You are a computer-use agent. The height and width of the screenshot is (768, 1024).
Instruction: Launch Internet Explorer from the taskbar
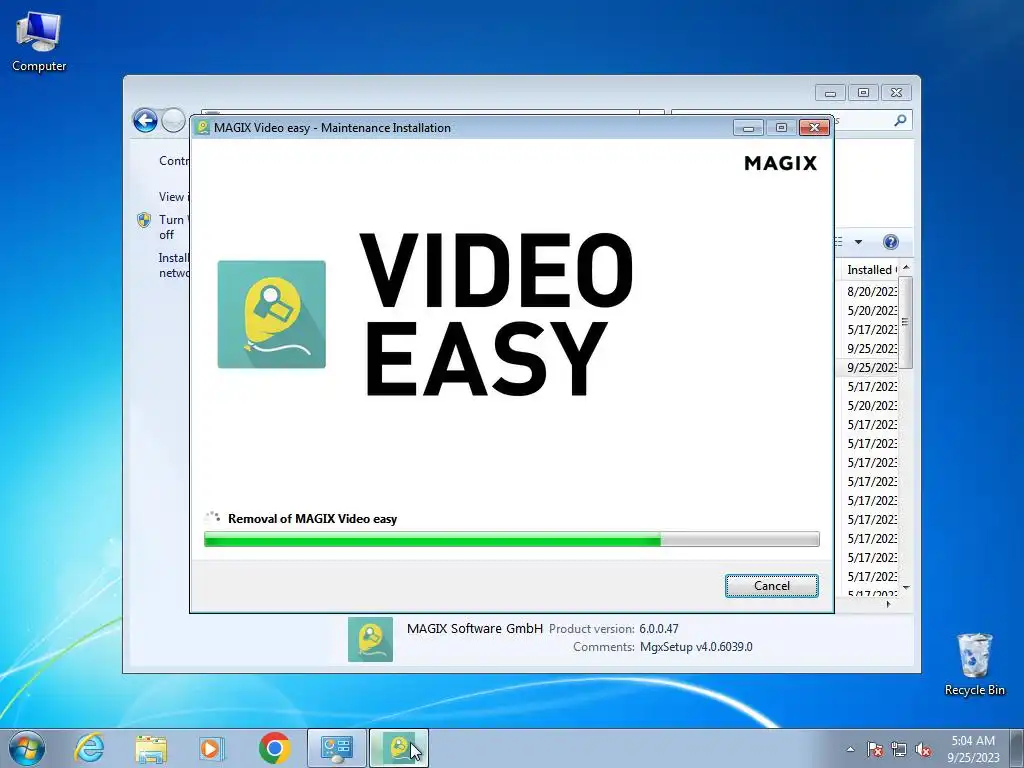(89, 748)
